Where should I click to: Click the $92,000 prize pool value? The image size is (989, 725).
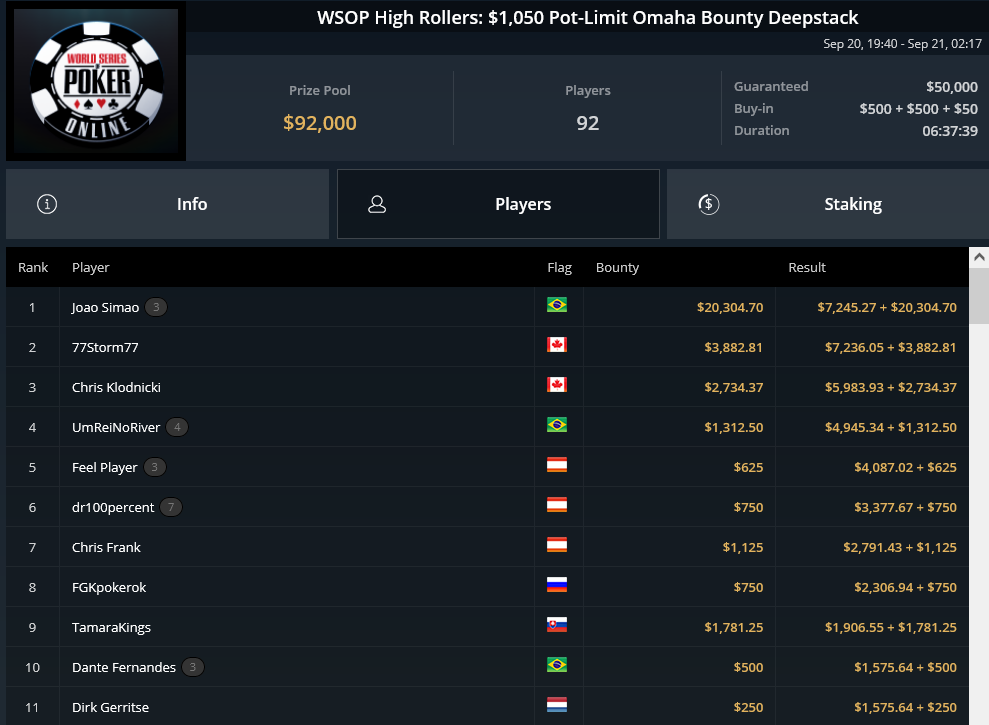click(x=320, y=122)
